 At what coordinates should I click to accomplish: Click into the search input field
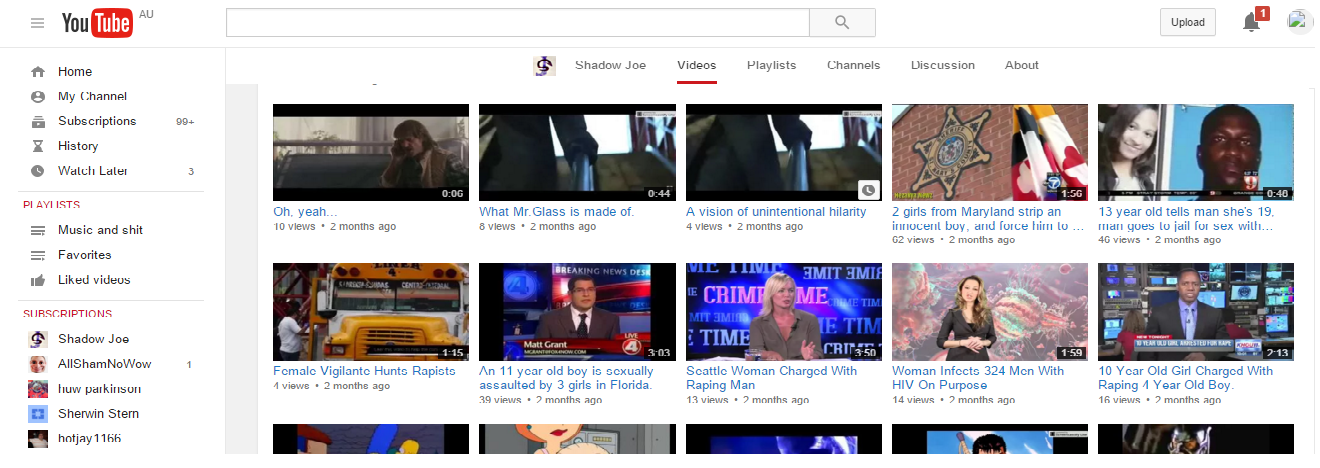517,22
